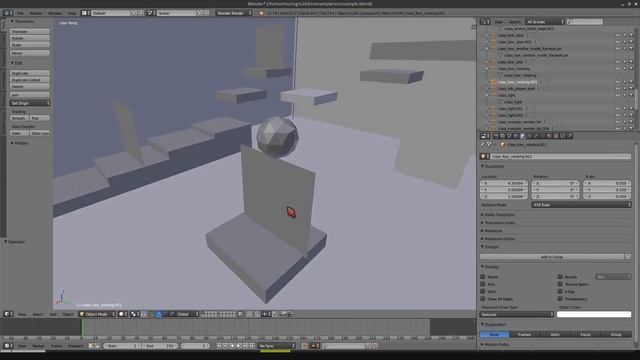Click the Properties editor type icon

(x=484, y=136)
